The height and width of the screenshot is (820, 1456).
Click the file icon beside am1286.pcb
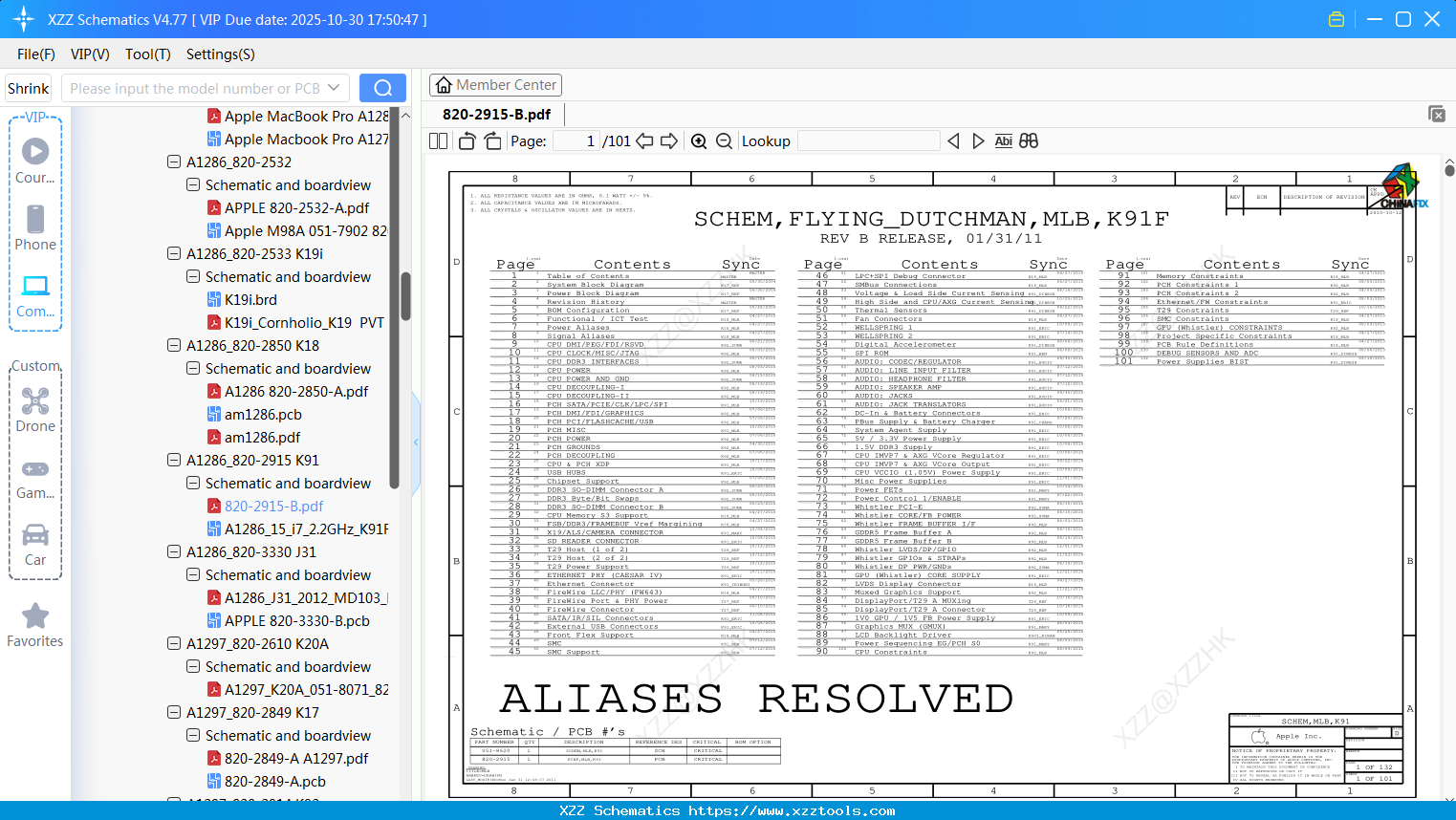214,414
